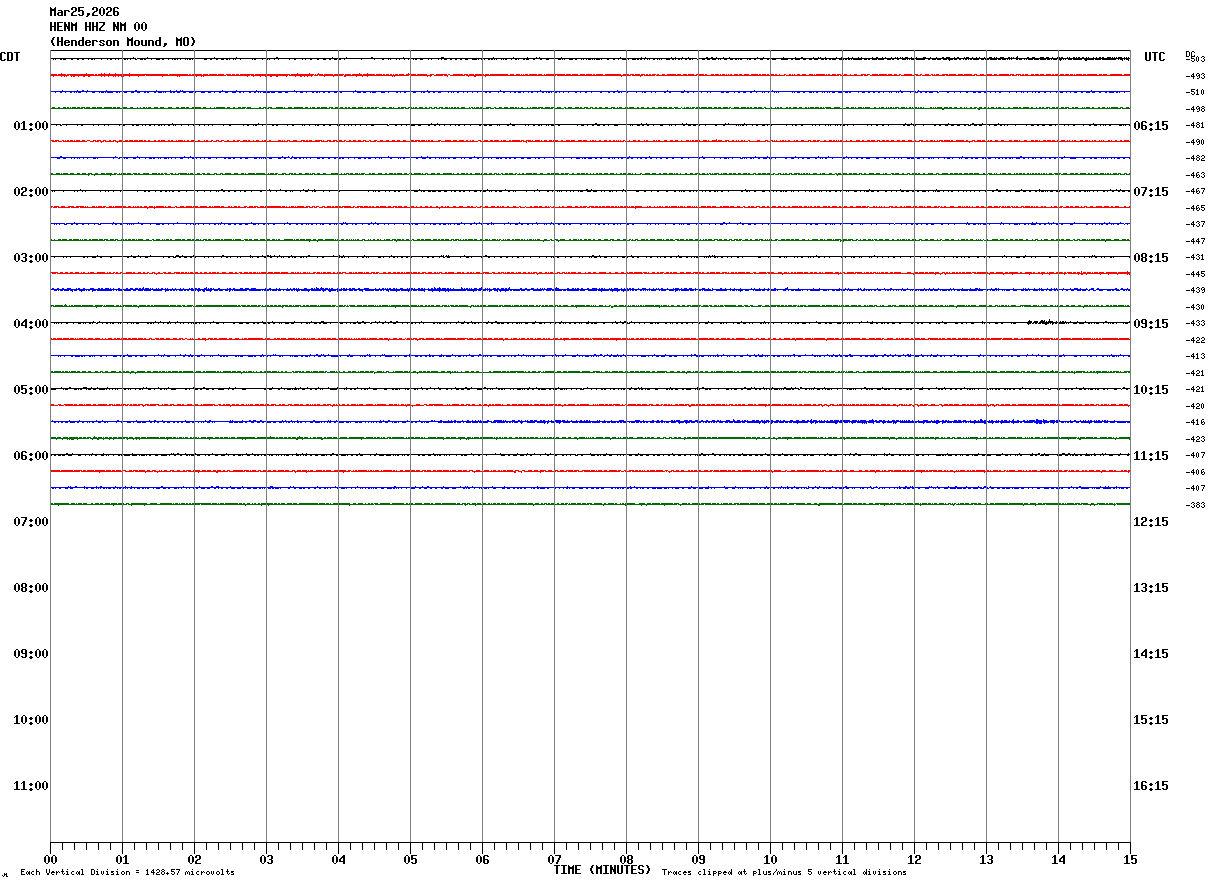This screenshot has width=1210, height=886.
Task: Click the 10 minute axis tick label
Action: (x=770, y=859)
